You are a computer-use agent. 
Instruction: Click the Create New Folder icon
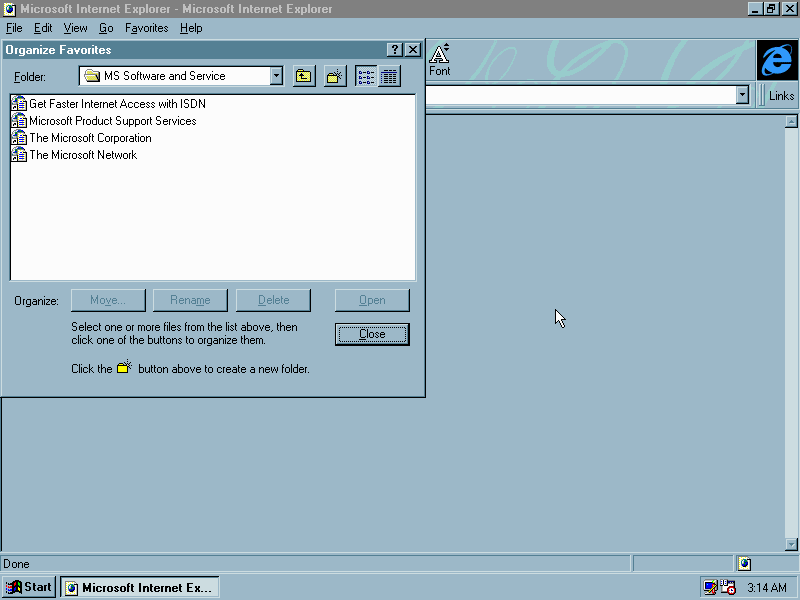coord(335,76)
